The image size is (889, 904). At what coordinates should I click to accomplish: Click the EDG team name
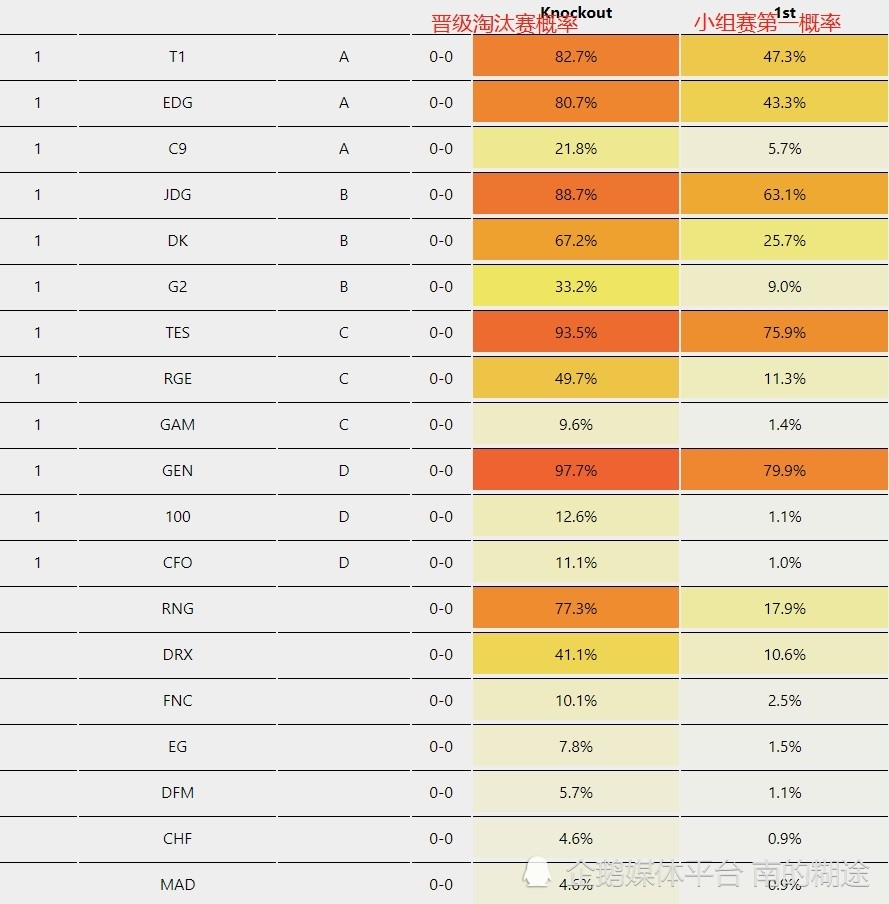(x=177, y=103)
